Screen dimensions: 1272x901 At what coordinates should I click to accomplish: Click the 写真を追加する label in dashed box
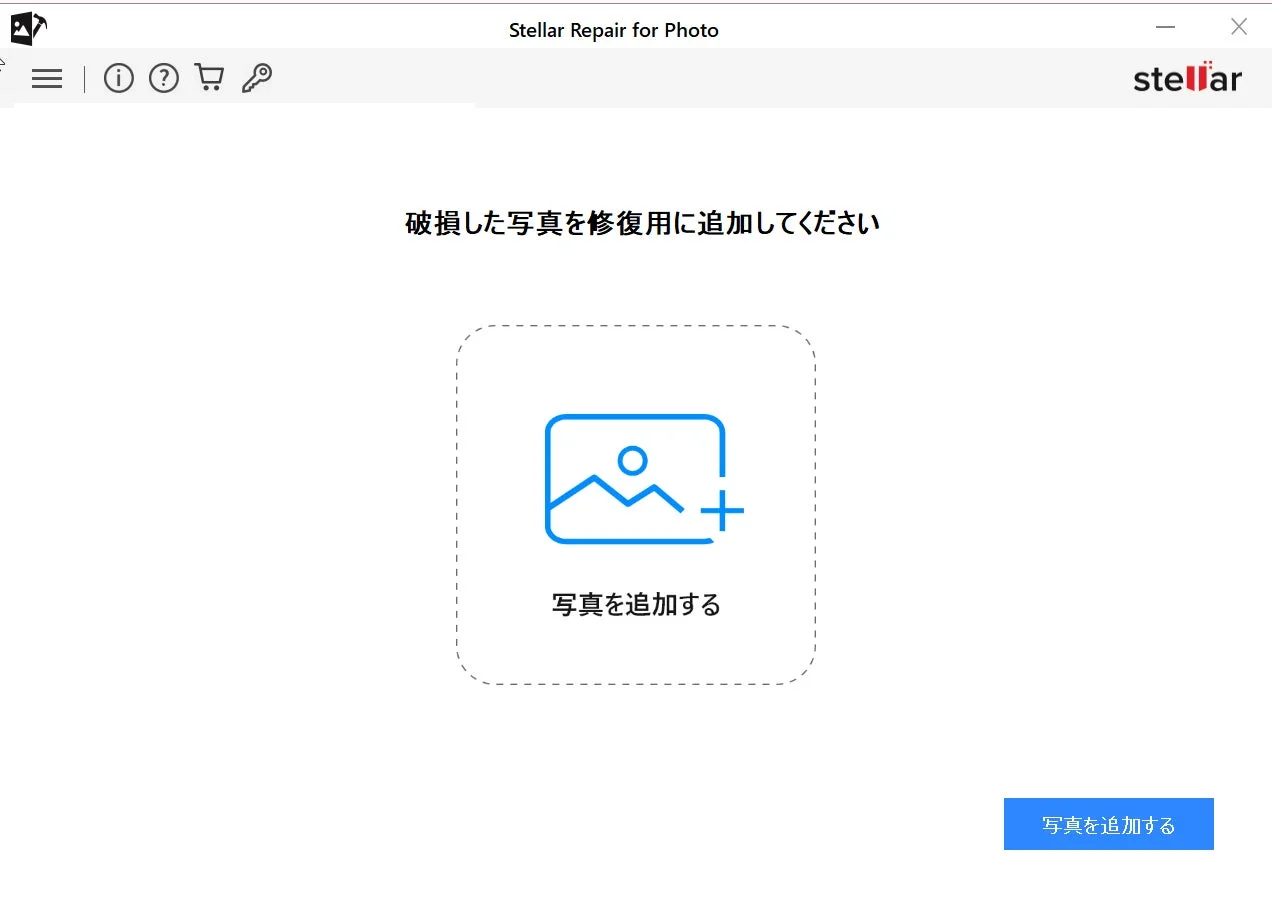tap(636, 604)
